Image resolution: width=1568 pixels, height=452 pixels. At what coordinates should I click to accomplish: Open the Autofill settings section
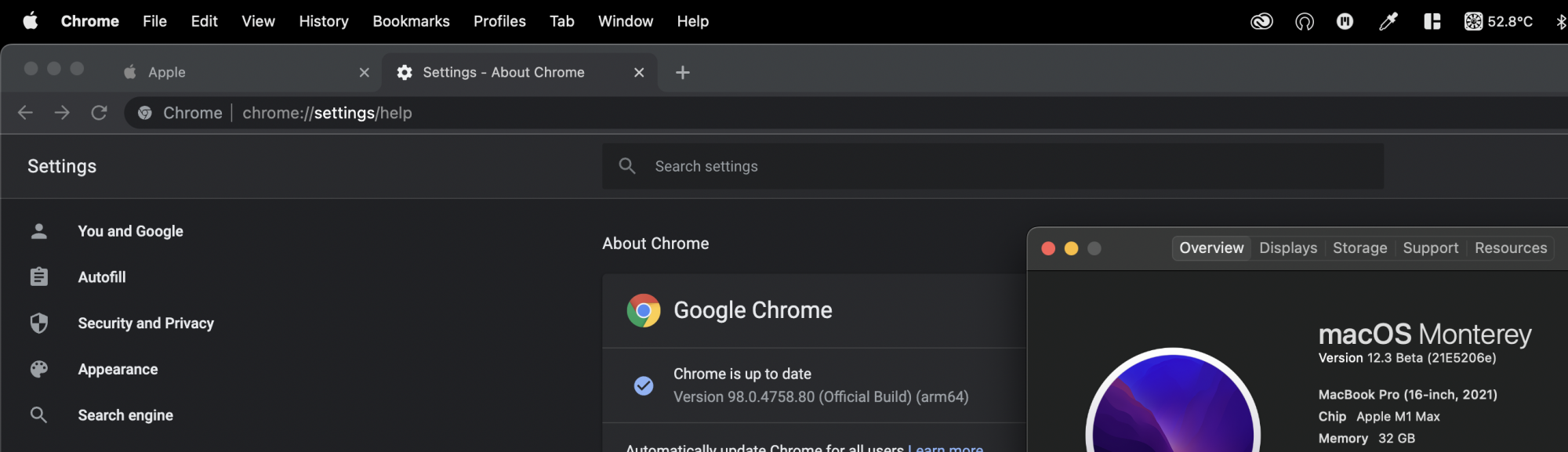[x=102, y=277]
